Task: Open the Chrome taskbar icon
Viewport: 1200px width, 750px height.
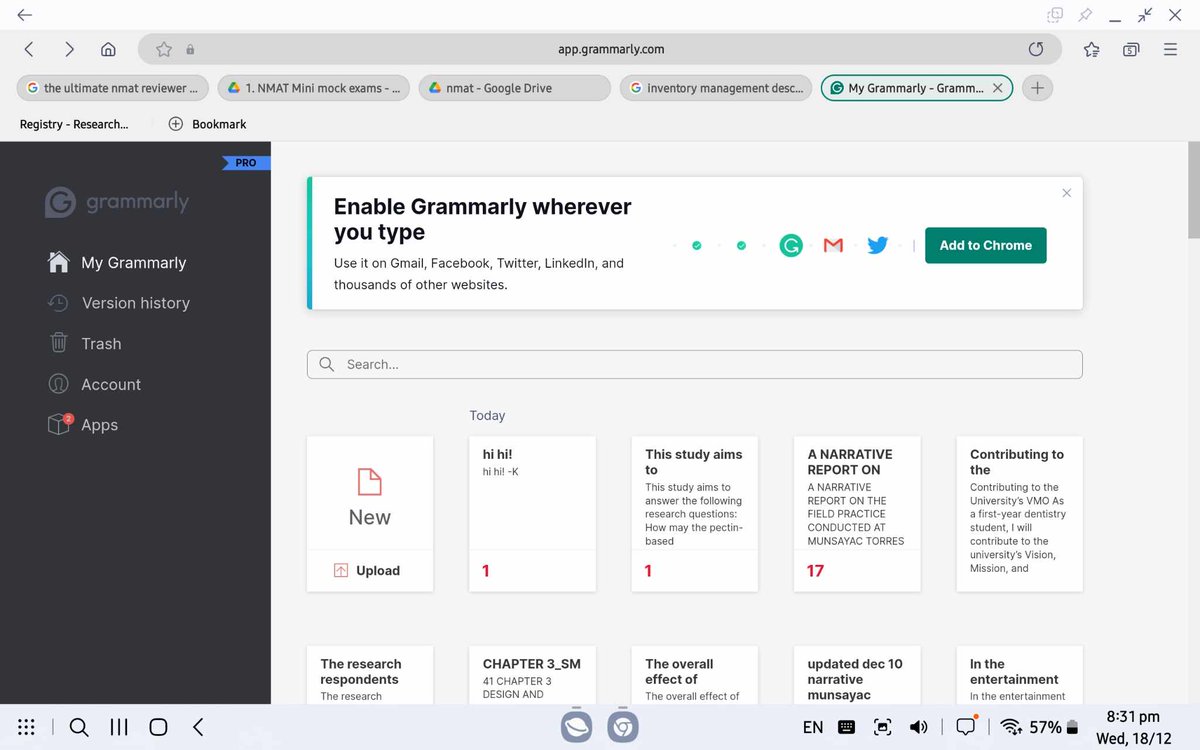Action: (x=623, y=727)
